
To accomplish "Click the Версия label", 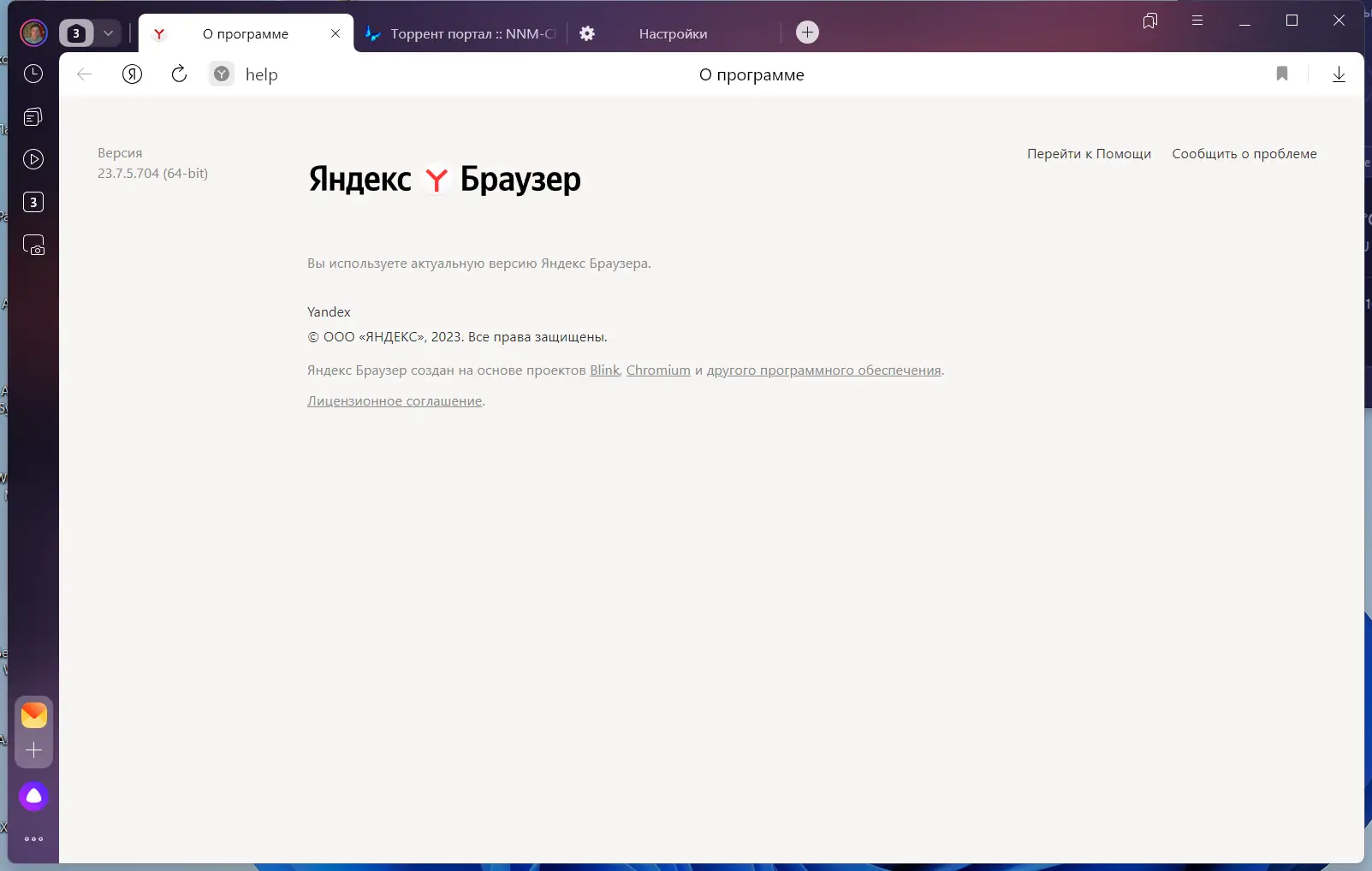I will click(120, 153).
